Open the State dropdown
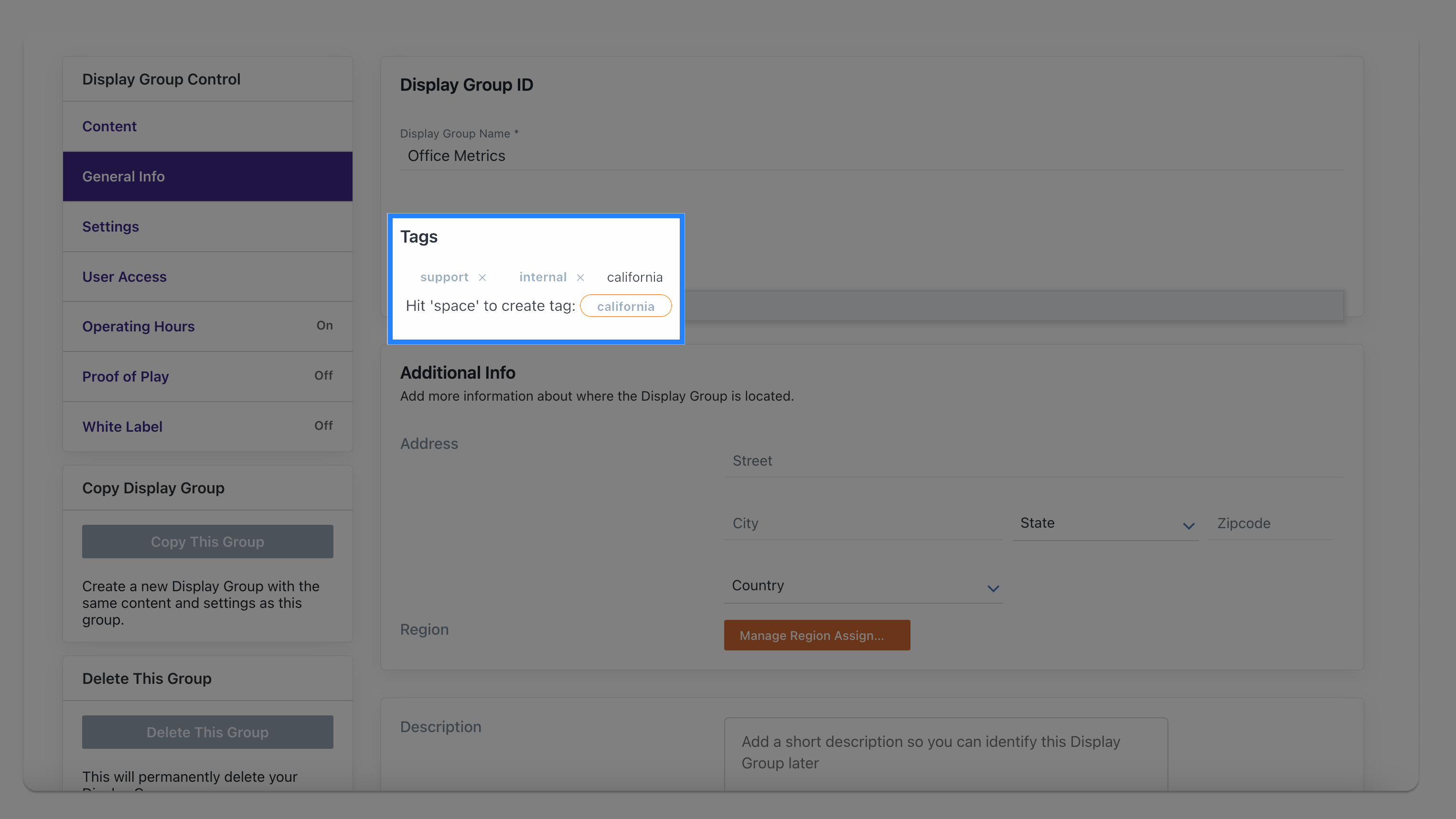This screenshot has width=1456, height=819. [x=1105, y=523]
